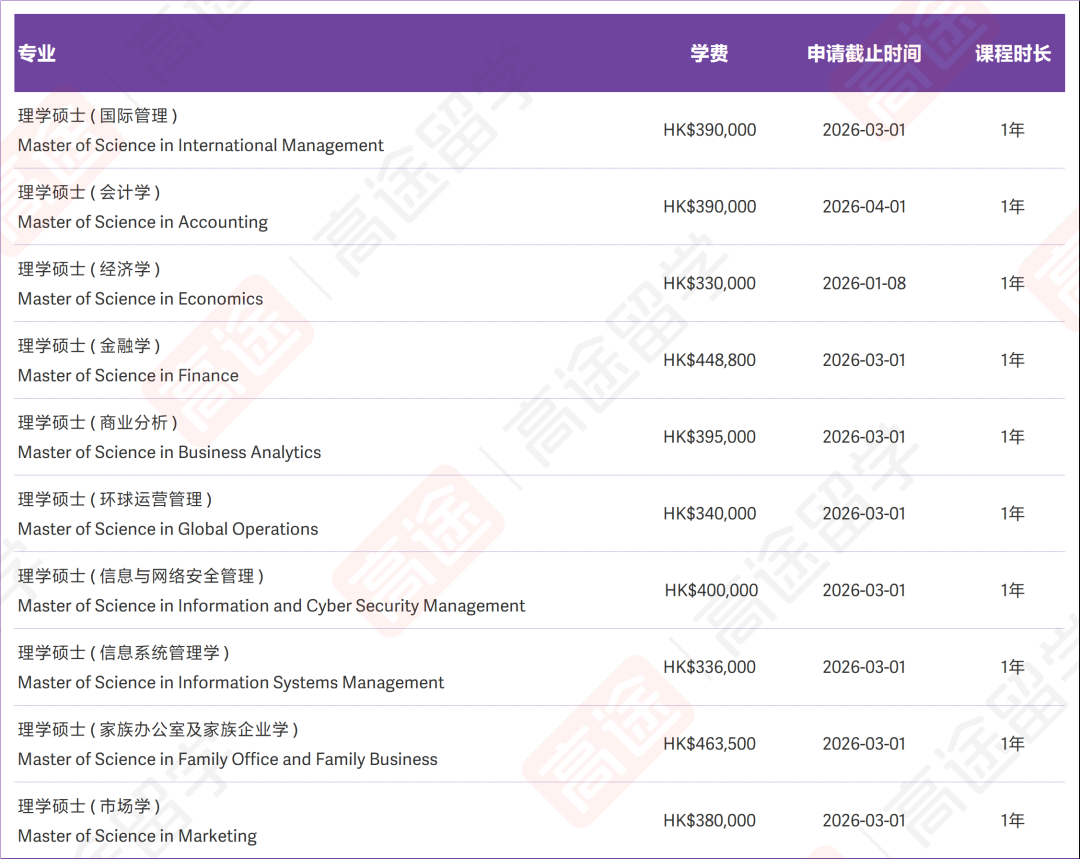Click the 2026-03-01 deadline for Finance
This screenshot has width=1080, height=859.
(864, 360)
